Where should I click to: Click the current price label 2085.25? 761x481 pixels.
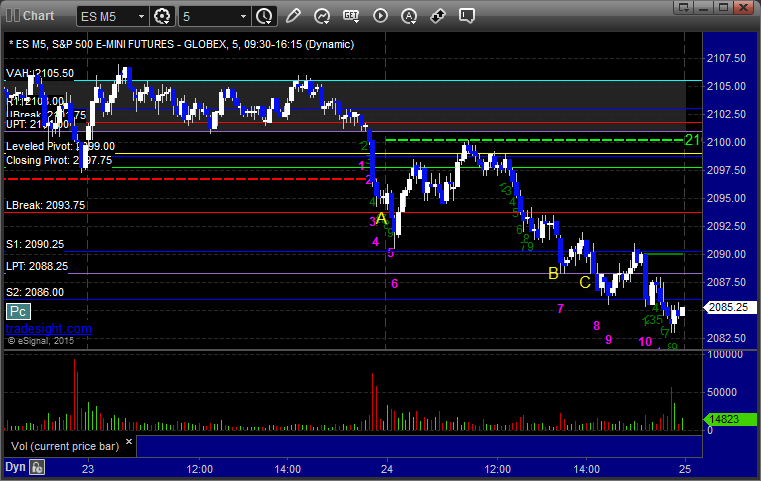[728, 307]
